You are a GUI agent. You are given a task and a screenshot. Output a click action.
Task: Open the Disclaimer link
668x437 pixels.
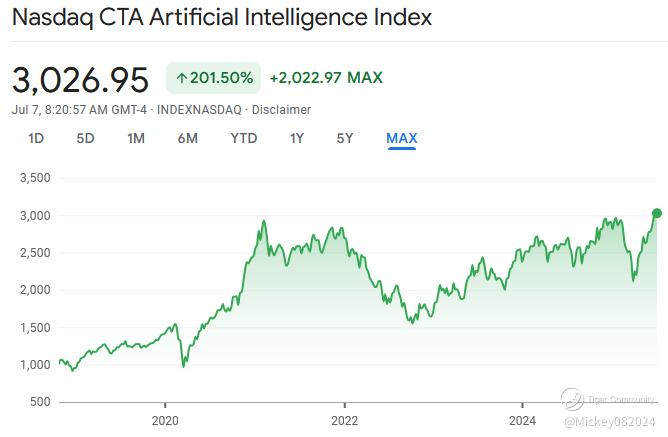coord(281,110)
